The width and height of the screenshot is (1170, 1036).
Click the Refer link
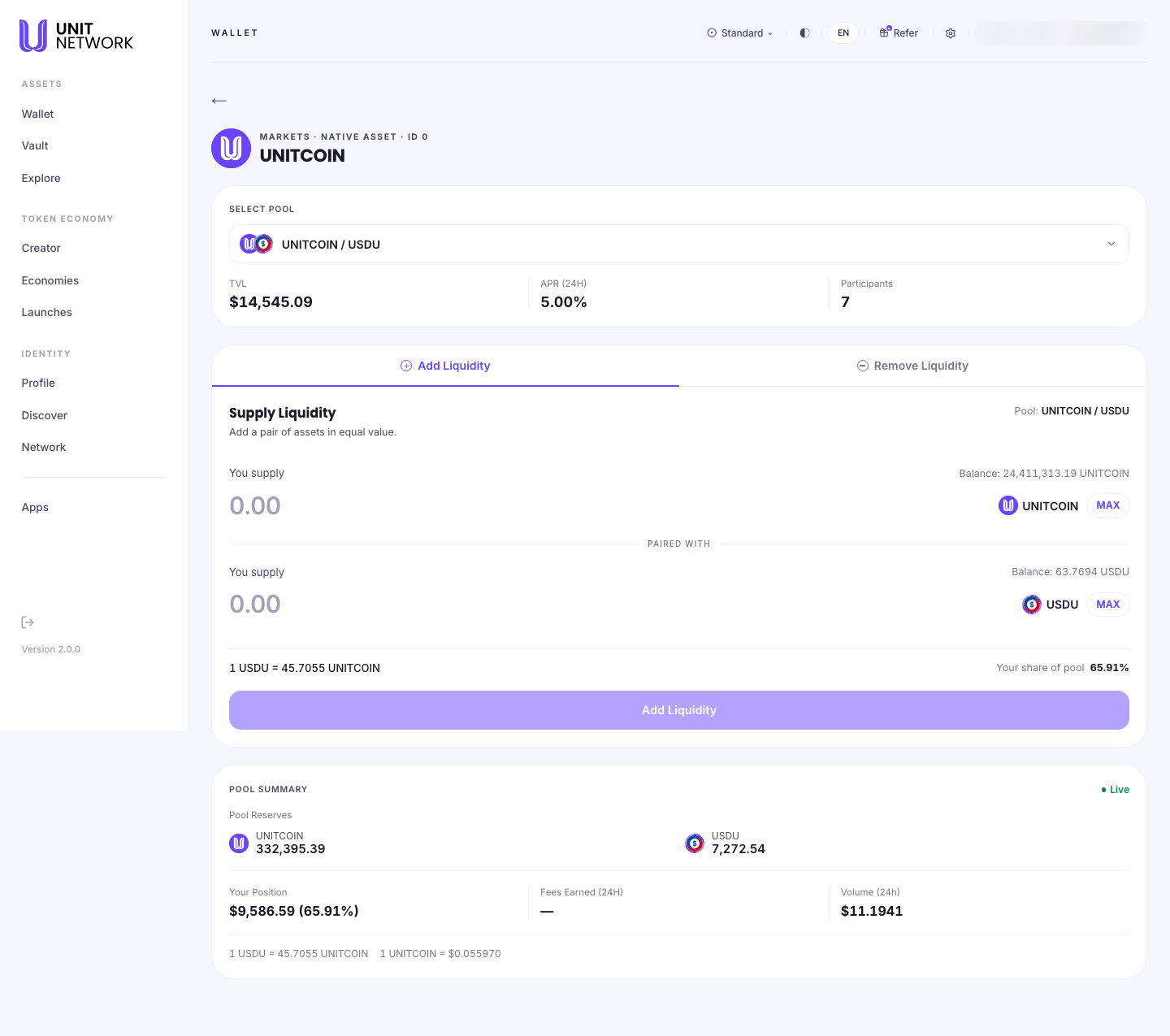tap(899, 33)
